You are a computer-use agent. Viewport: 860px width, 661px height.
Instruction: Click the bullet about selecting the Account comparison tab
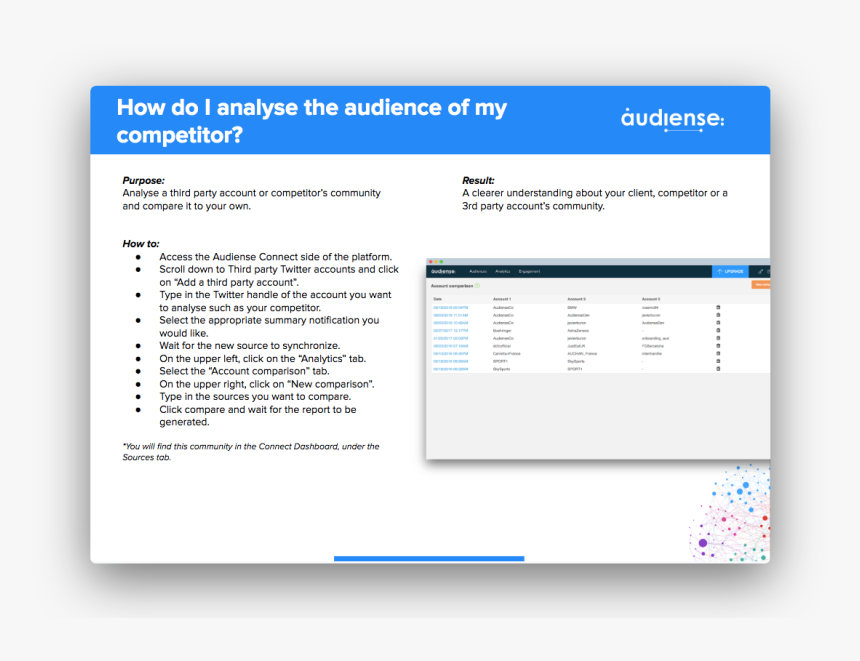coord(244,371)
